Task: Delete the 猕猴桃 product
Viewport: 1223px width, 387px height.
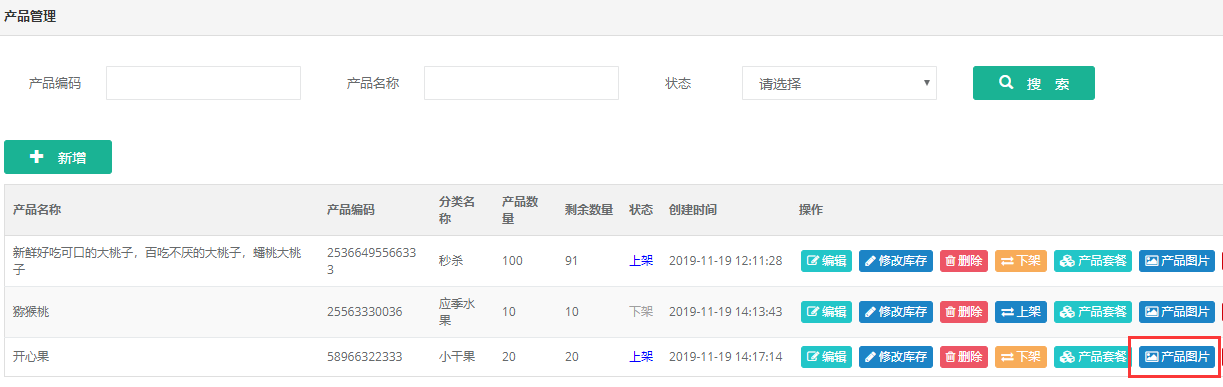Action: tap(963, 312)
